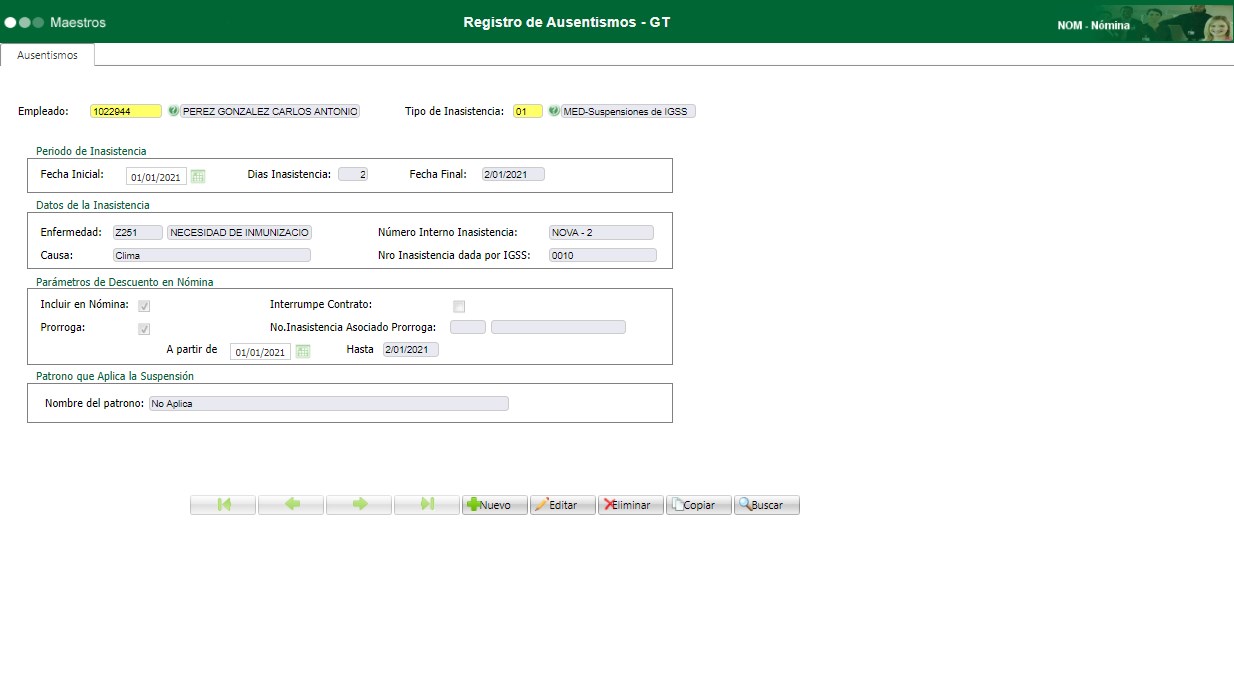Viewport: 1234px width, 698px height.
Task: Click the MED-Suspensiones de IGSS description
Action: pos(628,111)
